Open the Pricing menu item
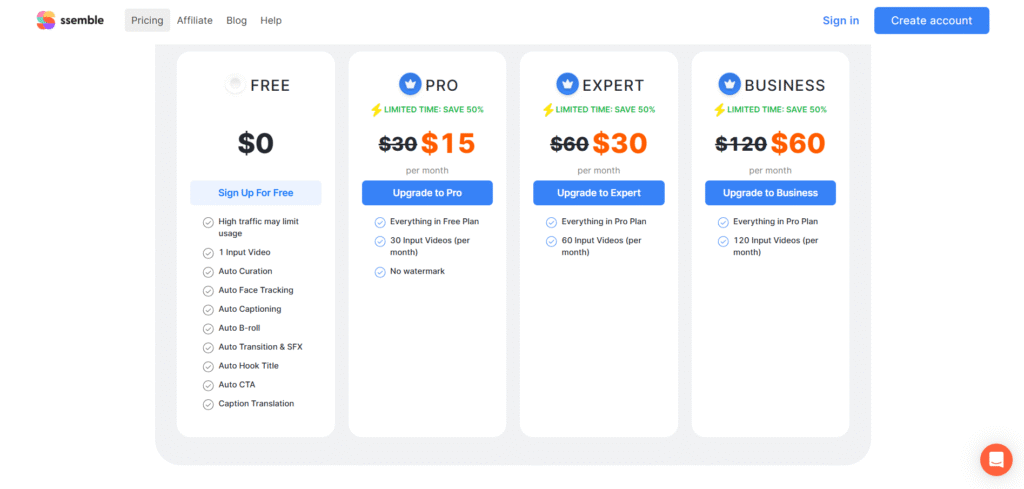The width and height of the screenshot is (1024, 489). click(147, 20)
